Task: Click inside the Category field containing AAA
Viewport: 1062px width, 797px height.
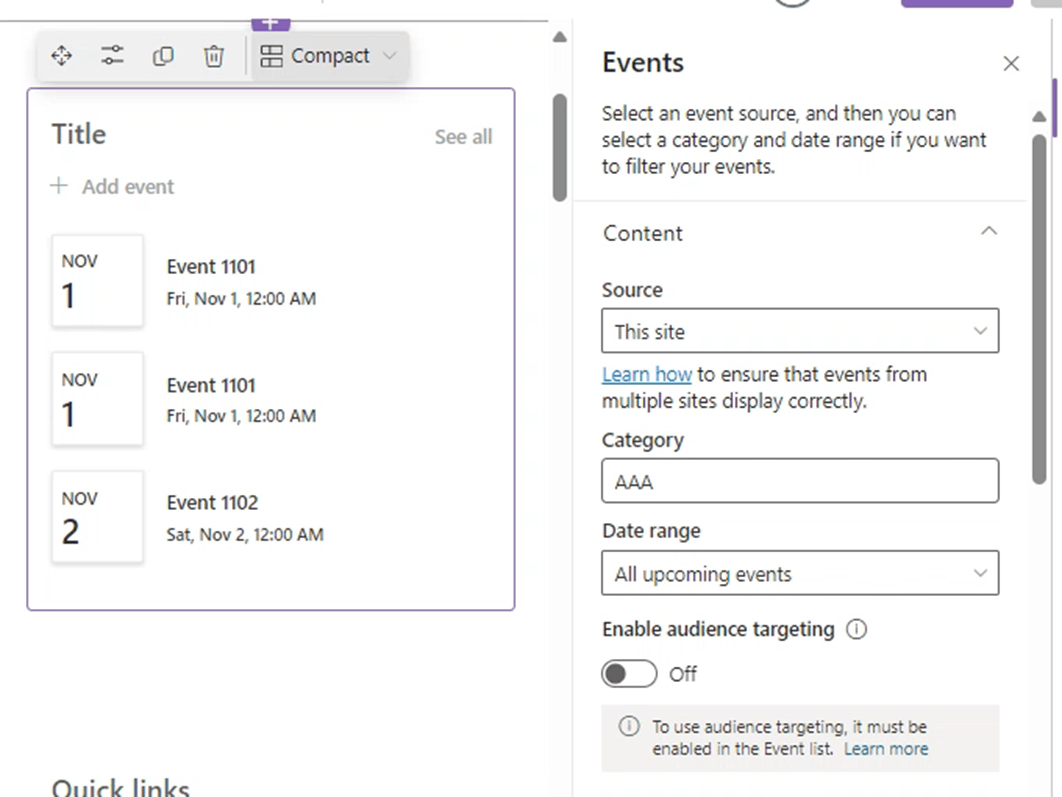Action: (800, 481)
